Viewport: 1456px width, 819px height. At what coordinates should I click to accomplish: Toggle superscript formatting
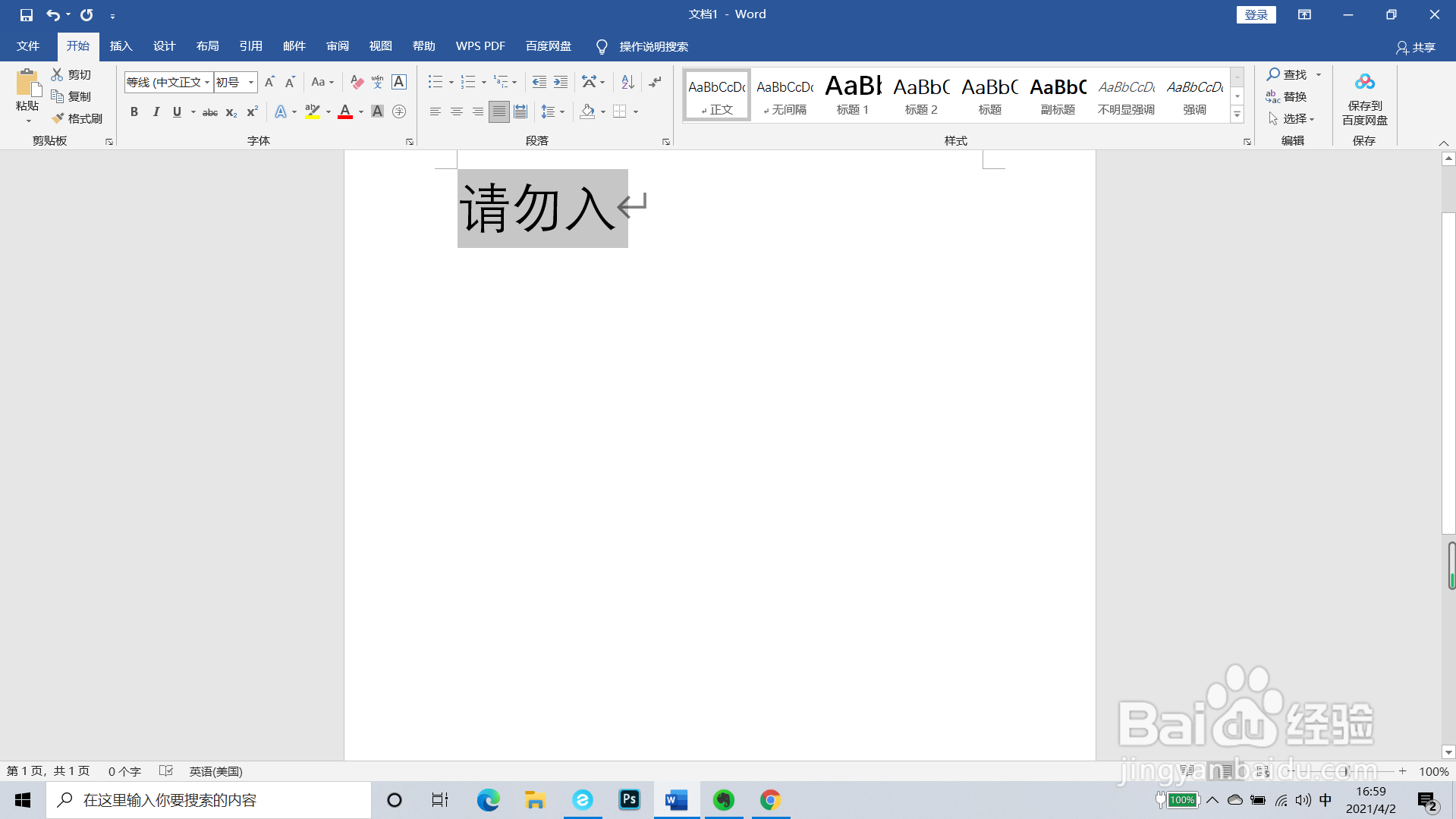coord(253,111)
